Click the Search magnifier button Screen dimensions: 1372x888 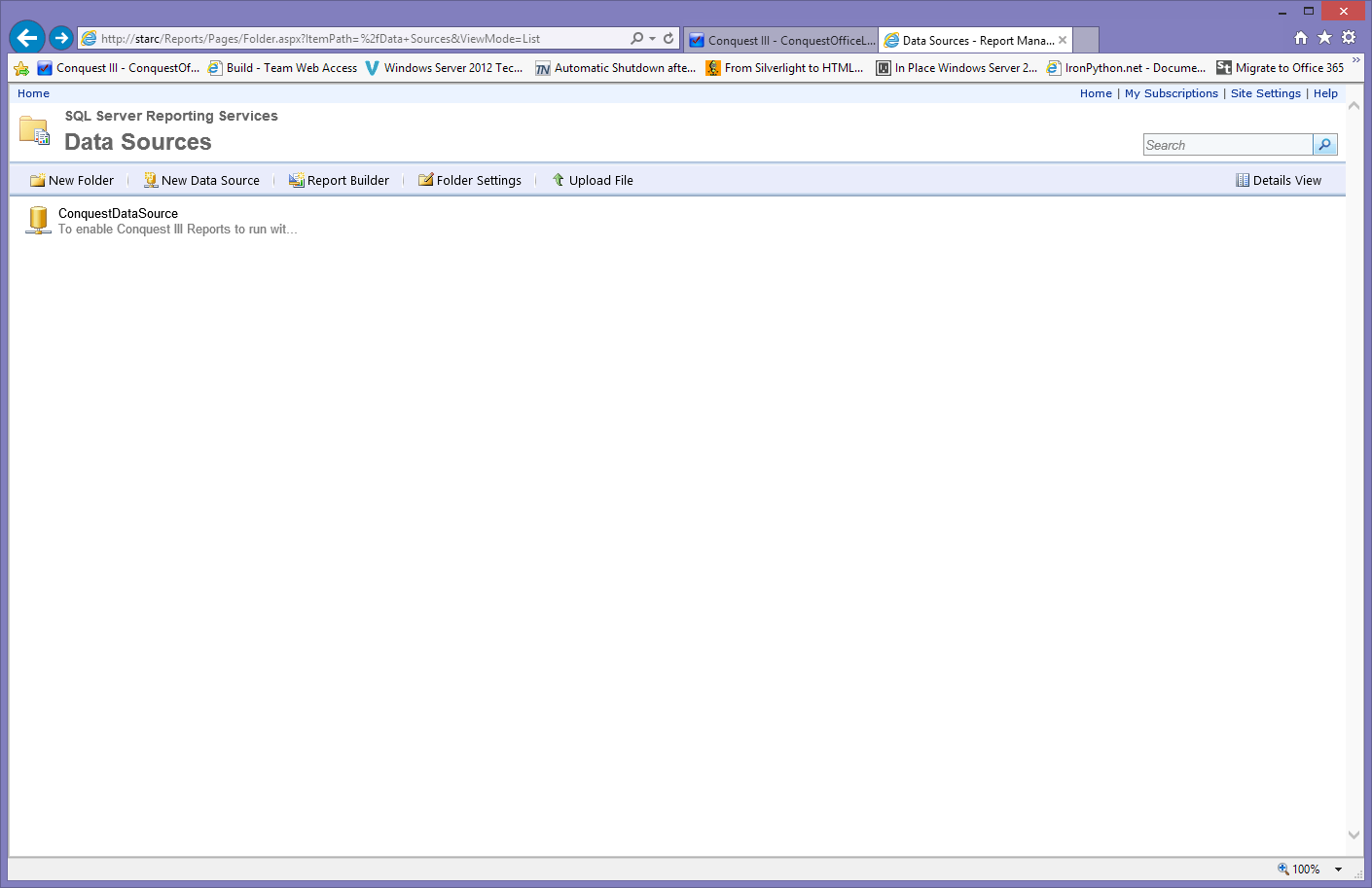[x=1325, y=145]
